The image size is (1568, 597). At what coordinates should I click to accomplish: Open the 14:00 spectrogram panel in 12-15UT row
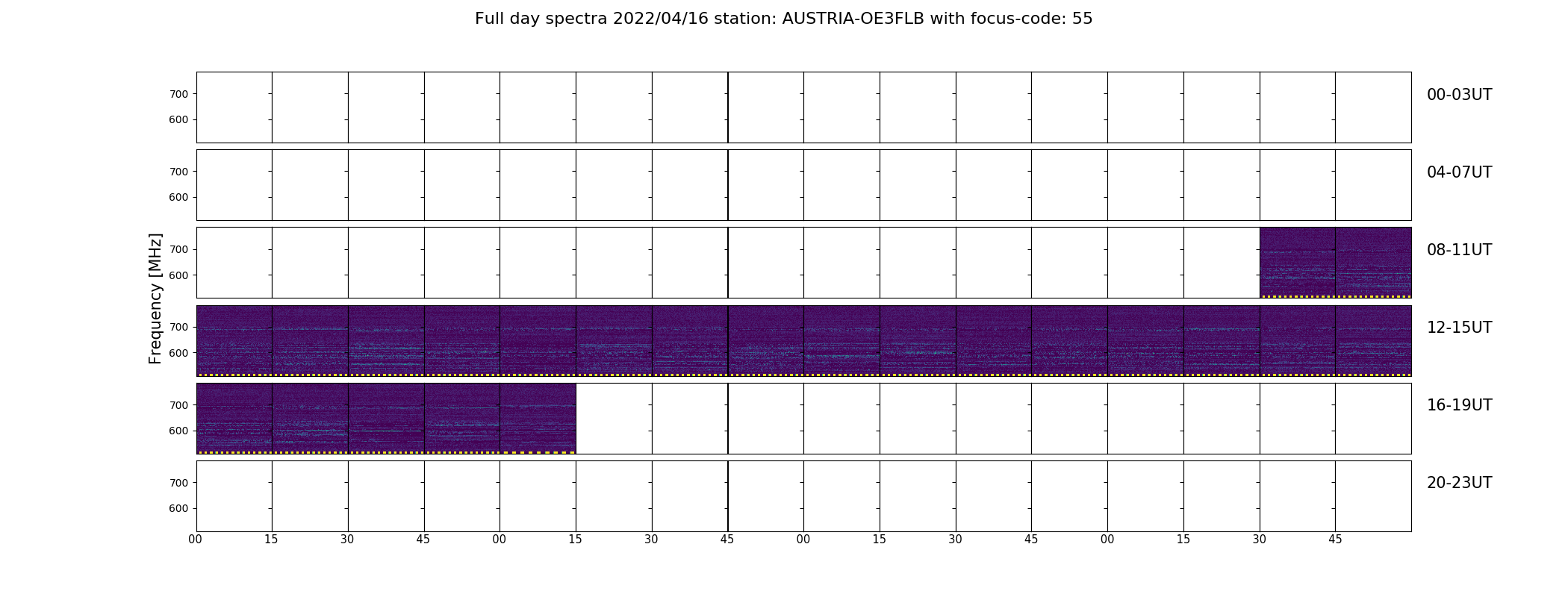[x=841, y=340]
